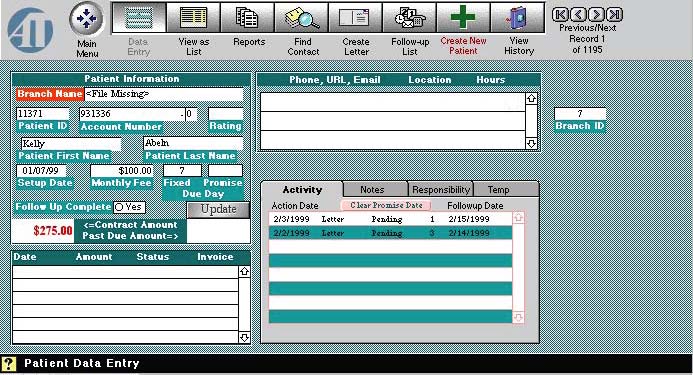Click the Hours column header

point(491,80)
